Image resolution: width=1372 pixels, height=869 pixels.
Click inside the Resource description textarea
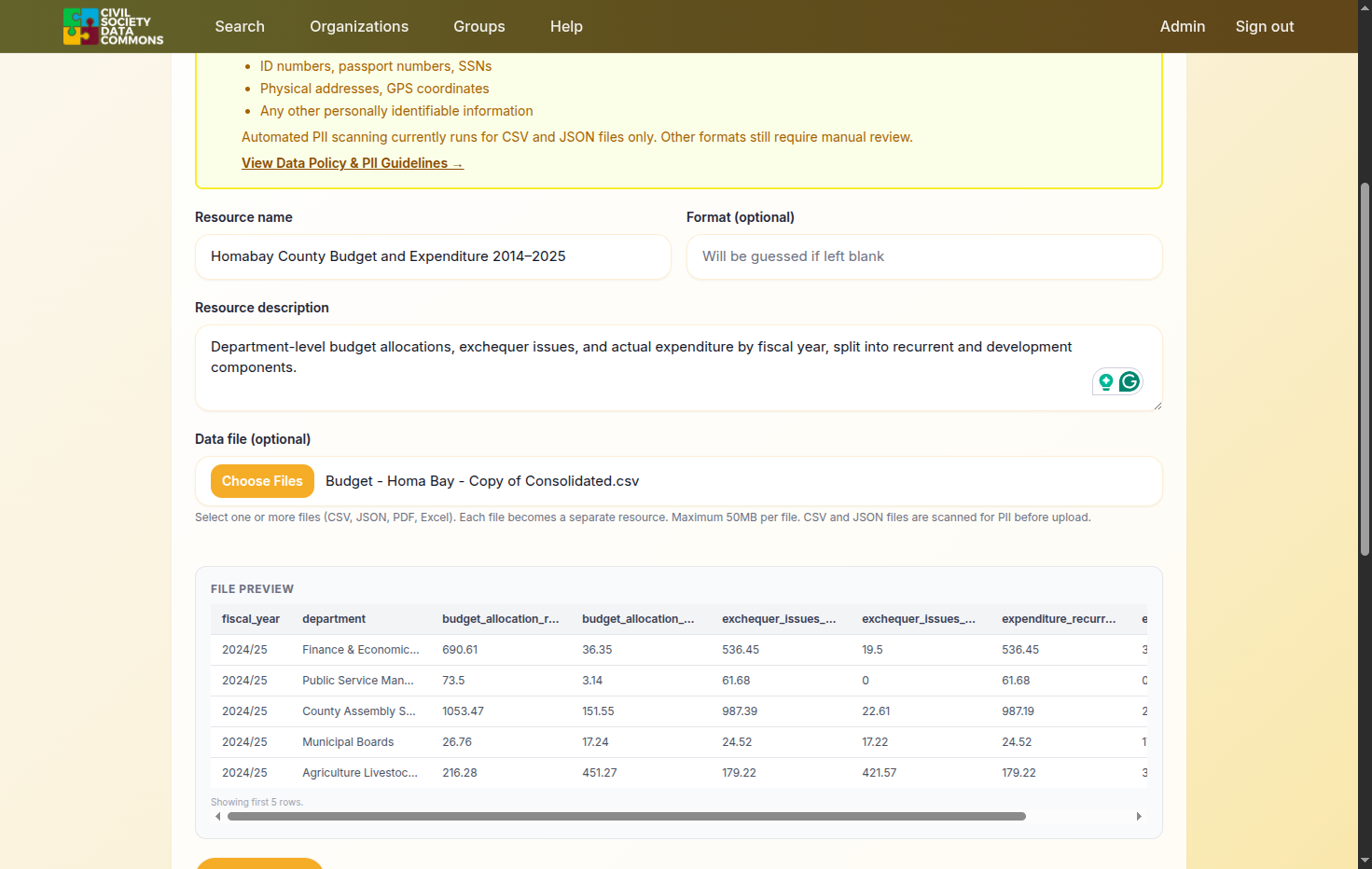coord(679,367)
